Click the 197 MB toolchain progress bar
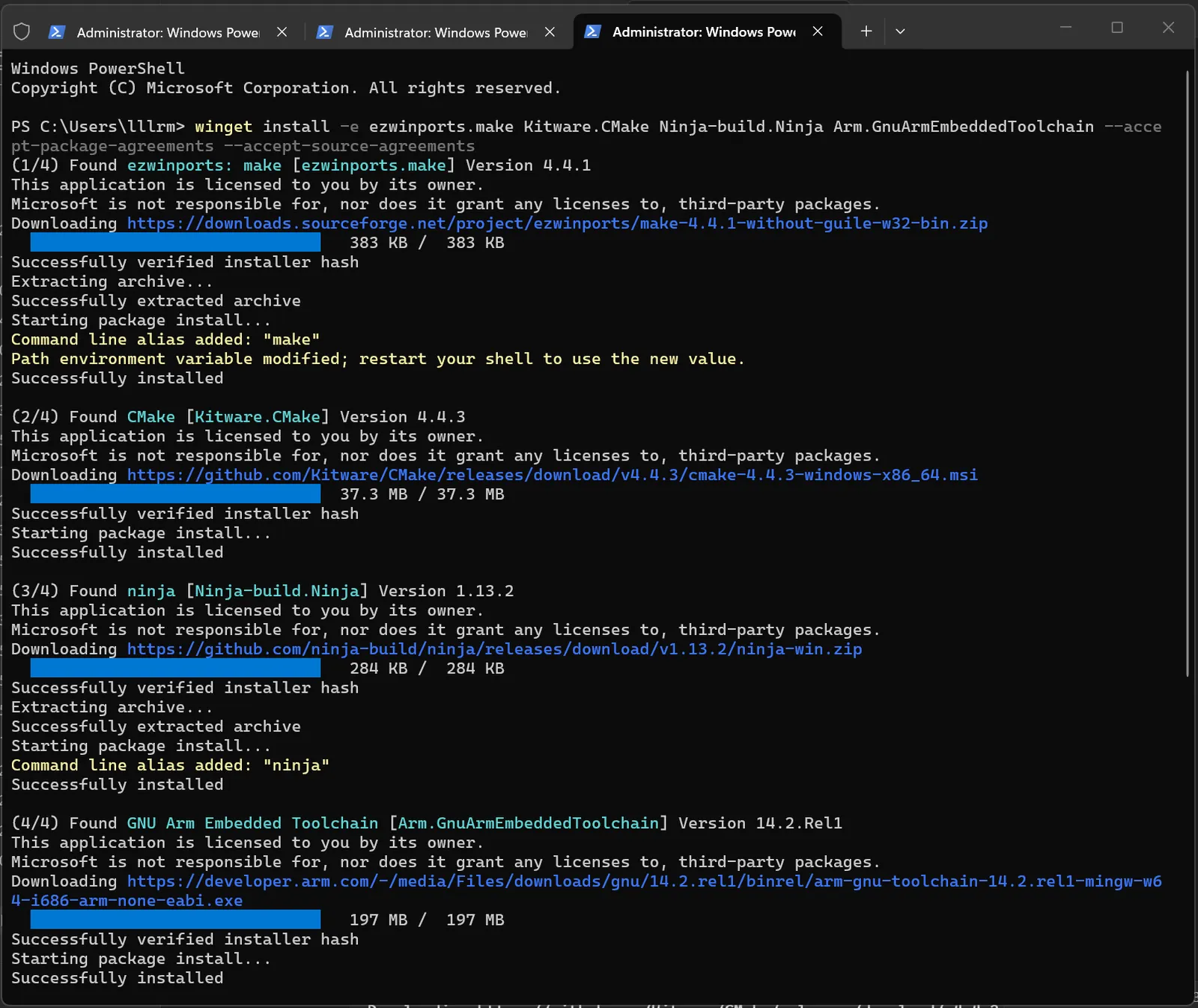1198x1008 pixels. click(175, 920)
